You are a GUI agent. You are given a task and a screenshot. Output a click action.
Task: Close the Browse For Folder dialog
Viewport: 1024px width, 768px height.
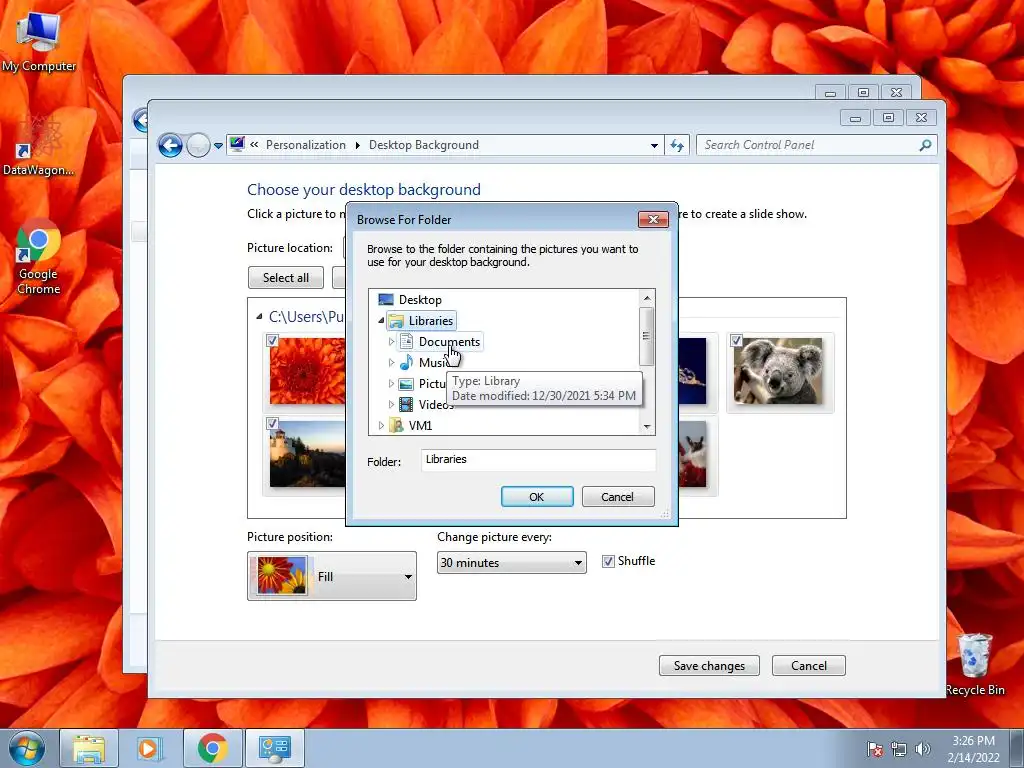click(x=653, y=219)
